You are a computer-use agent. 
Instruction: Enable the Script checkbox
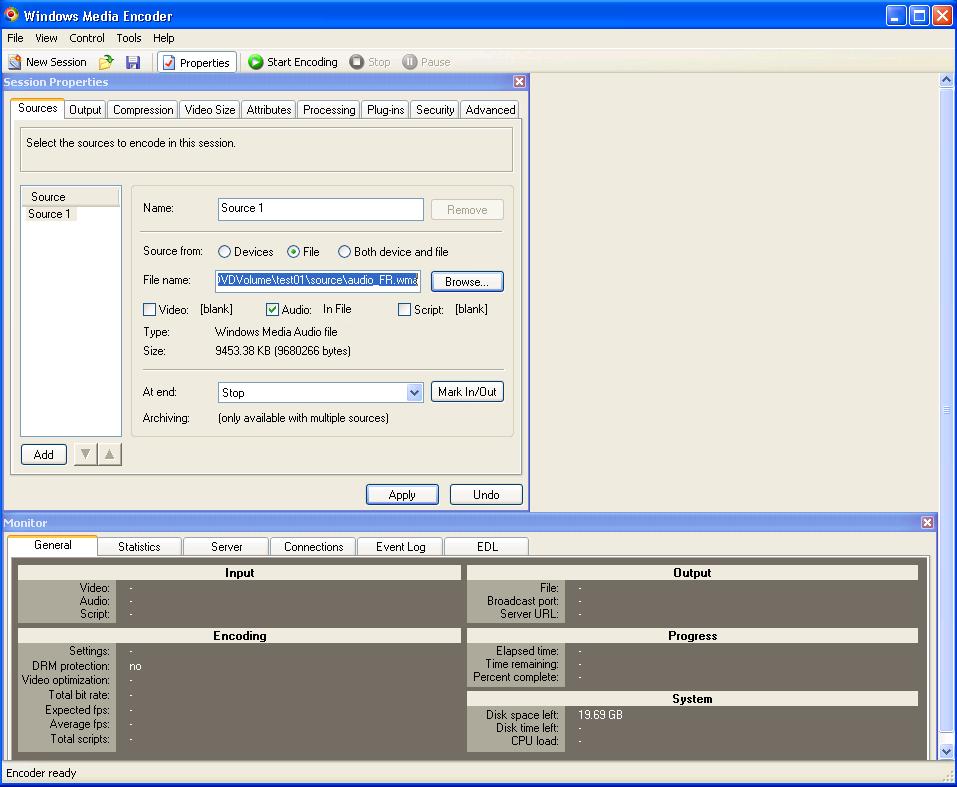click(x=404, y=310)
